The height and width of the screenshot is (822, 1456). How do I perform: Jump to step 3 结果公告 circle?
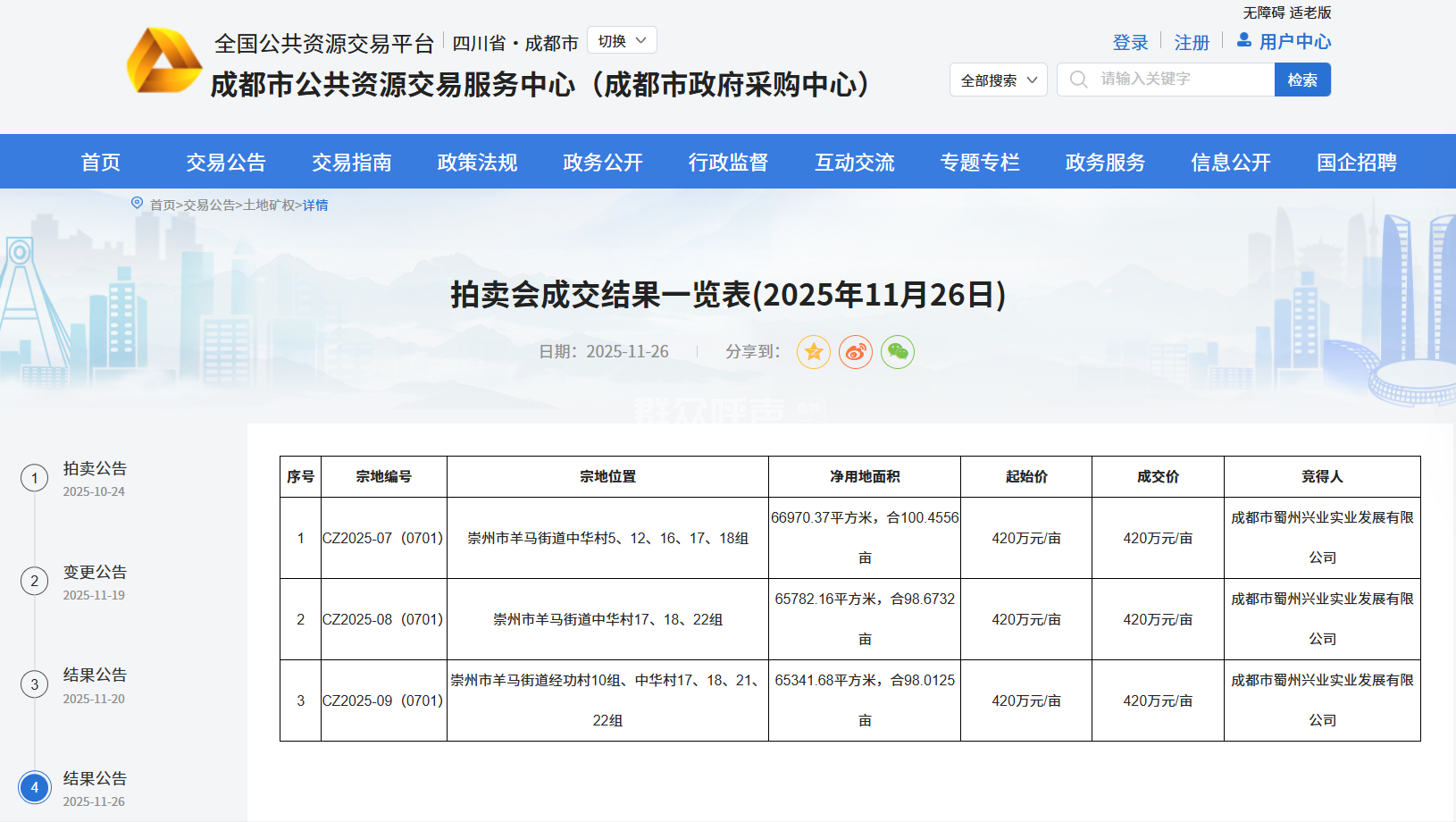[x=35, y=684]
